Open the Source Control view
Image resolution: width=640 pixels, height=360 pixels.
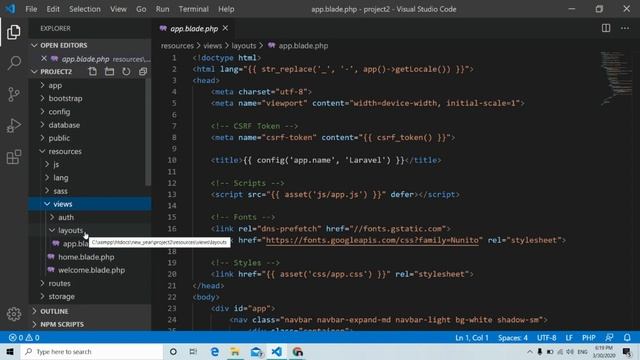[14, 94]
